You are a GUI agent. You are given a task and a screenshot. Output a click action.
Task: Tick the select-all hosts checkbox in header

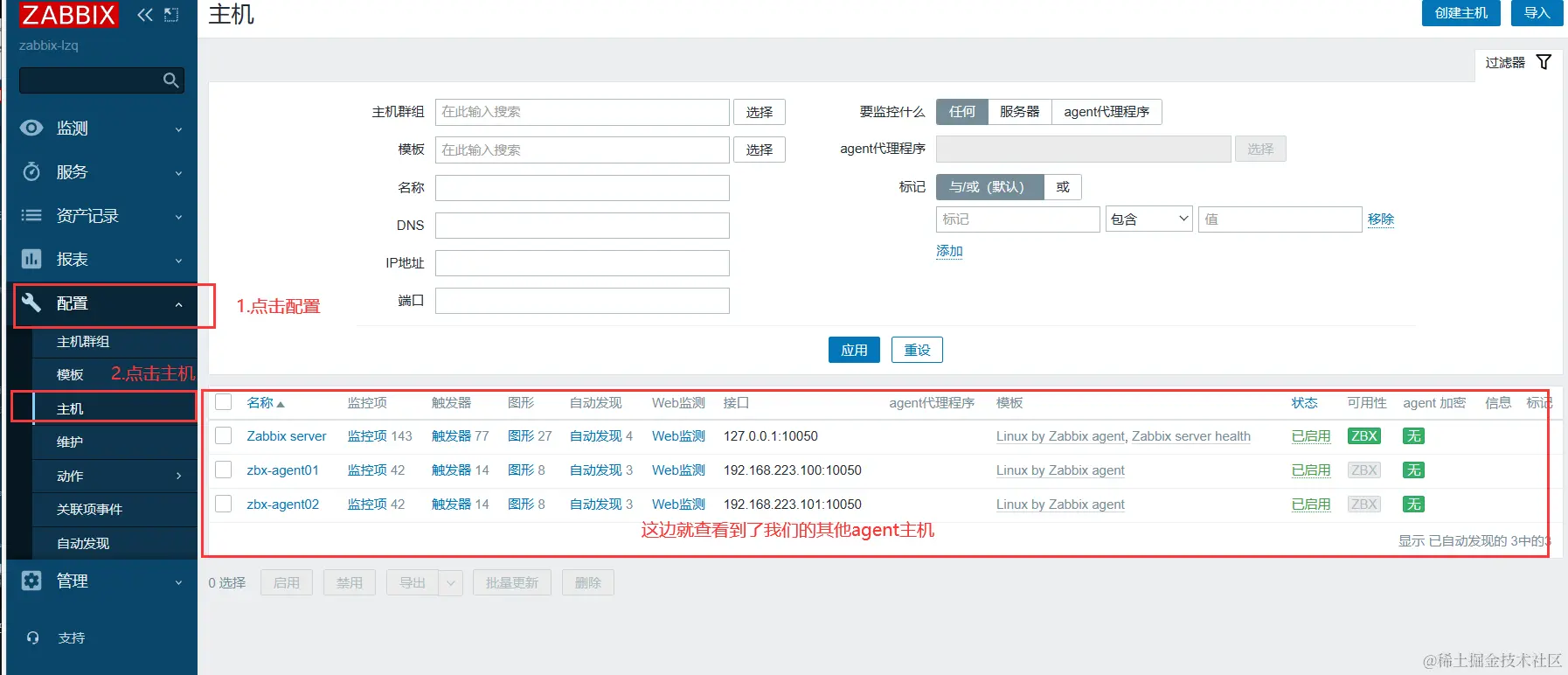click(224, 402)
